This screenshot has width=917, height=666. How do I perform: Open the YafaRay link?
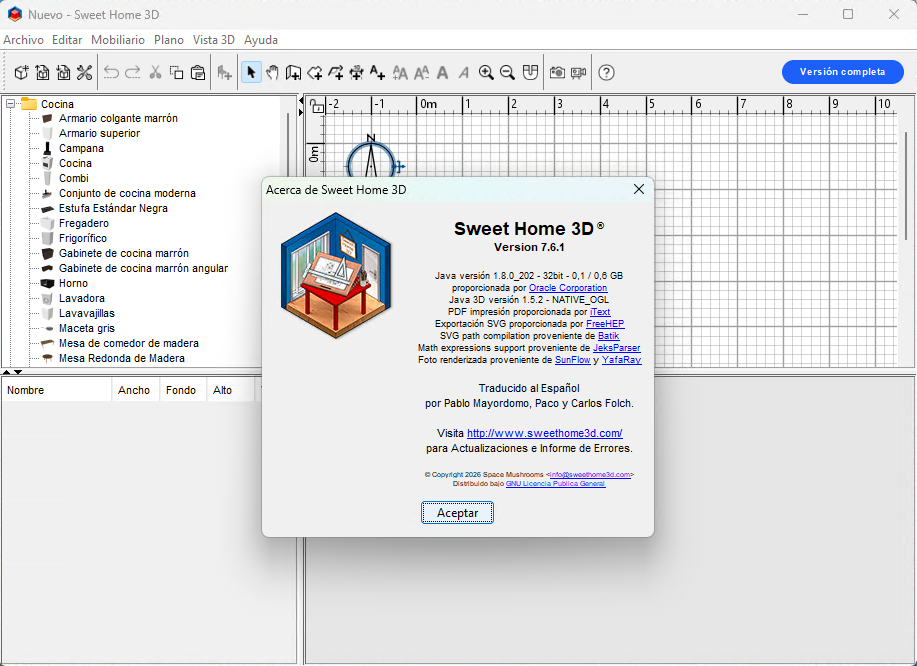click(622, 360)
